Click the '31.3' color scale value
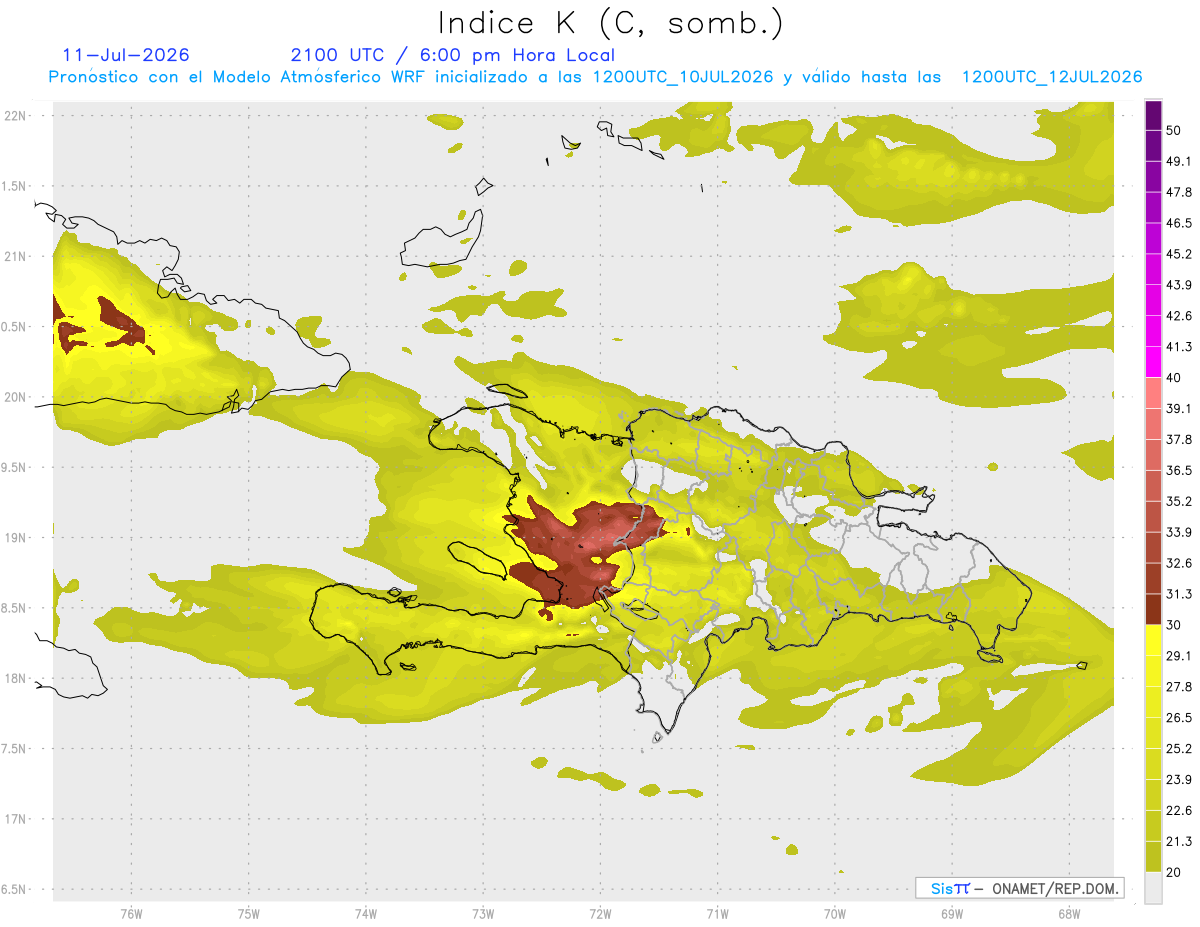The height and width of the screenshot is (927, 1200). pos(1179,594)
